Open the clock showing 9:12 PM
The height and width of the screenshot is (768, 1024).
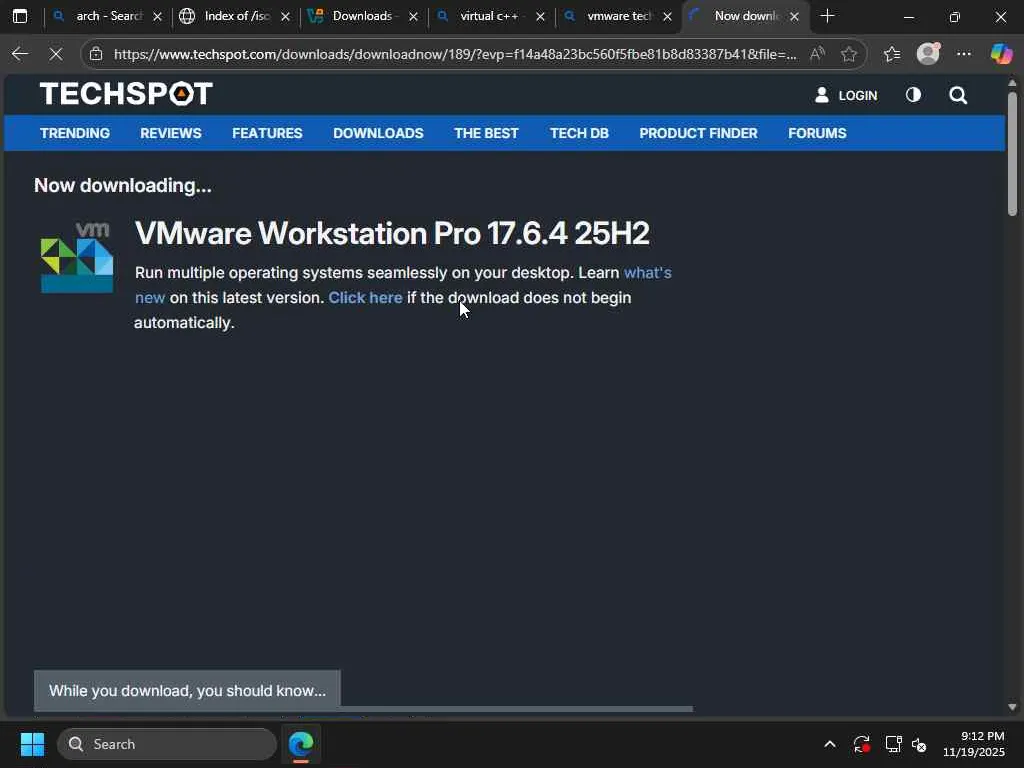point(974,744)
